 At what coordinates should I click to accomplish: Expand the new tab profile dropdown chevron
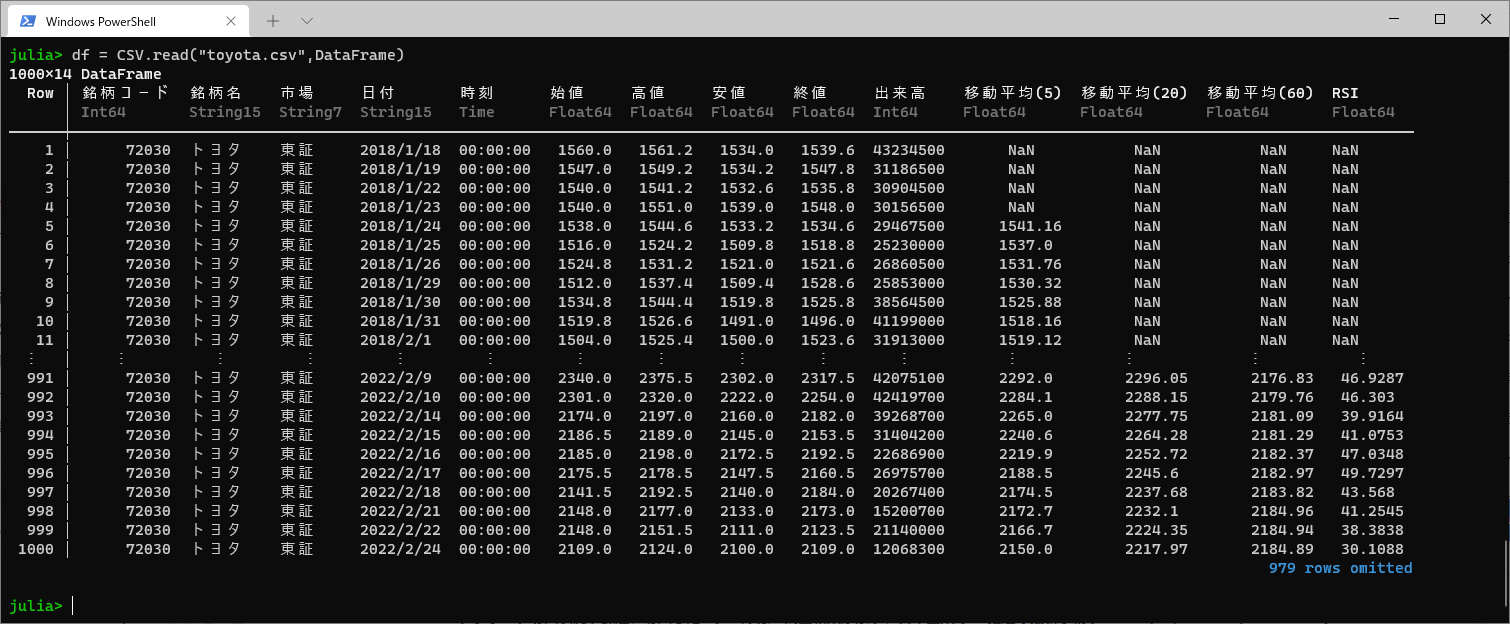tap(307, 21)
